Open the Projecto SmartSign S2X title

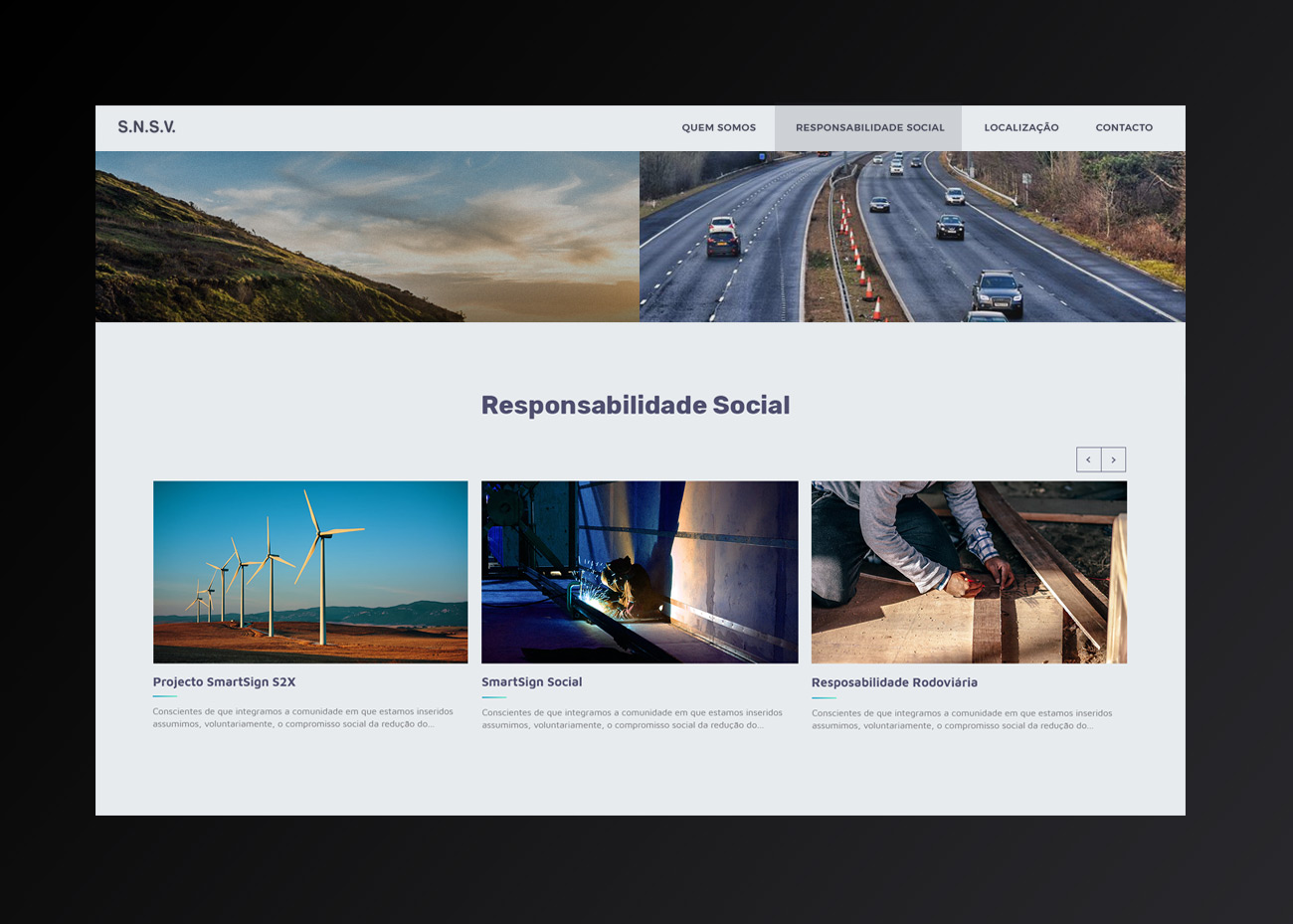(x=224, y=682)
